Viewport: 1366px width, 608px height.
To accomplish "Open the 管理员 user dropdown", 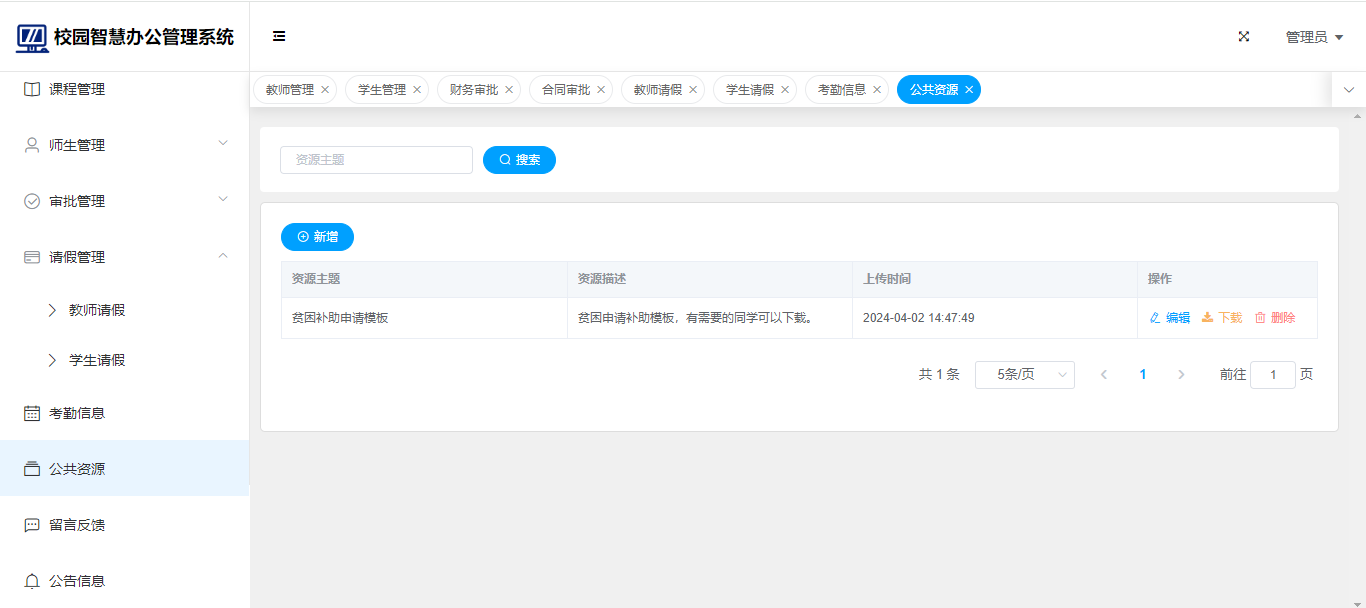I will pos(1314,37).
